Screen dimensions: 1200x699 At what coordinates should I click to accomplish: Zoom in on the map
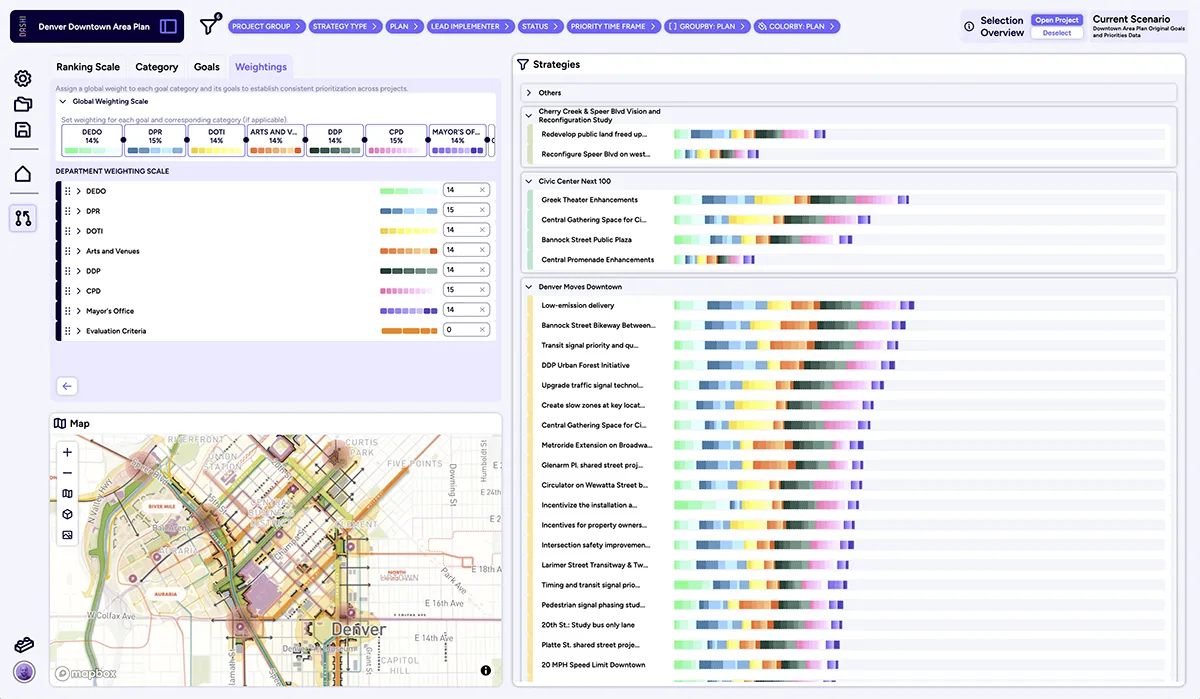[x=67, y=452]
